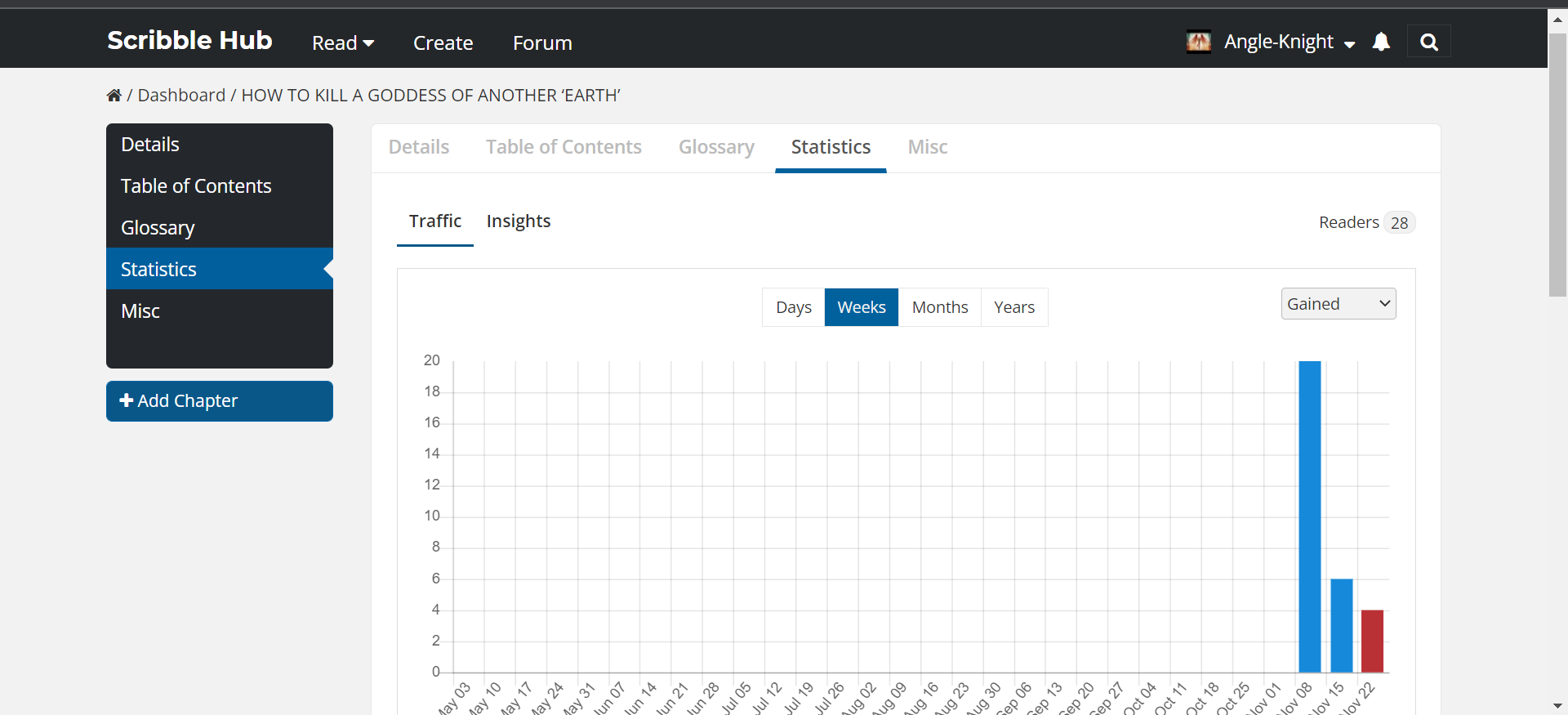Switch to the Insights tab
1568x715 pixels.
[x=519, y=221]
